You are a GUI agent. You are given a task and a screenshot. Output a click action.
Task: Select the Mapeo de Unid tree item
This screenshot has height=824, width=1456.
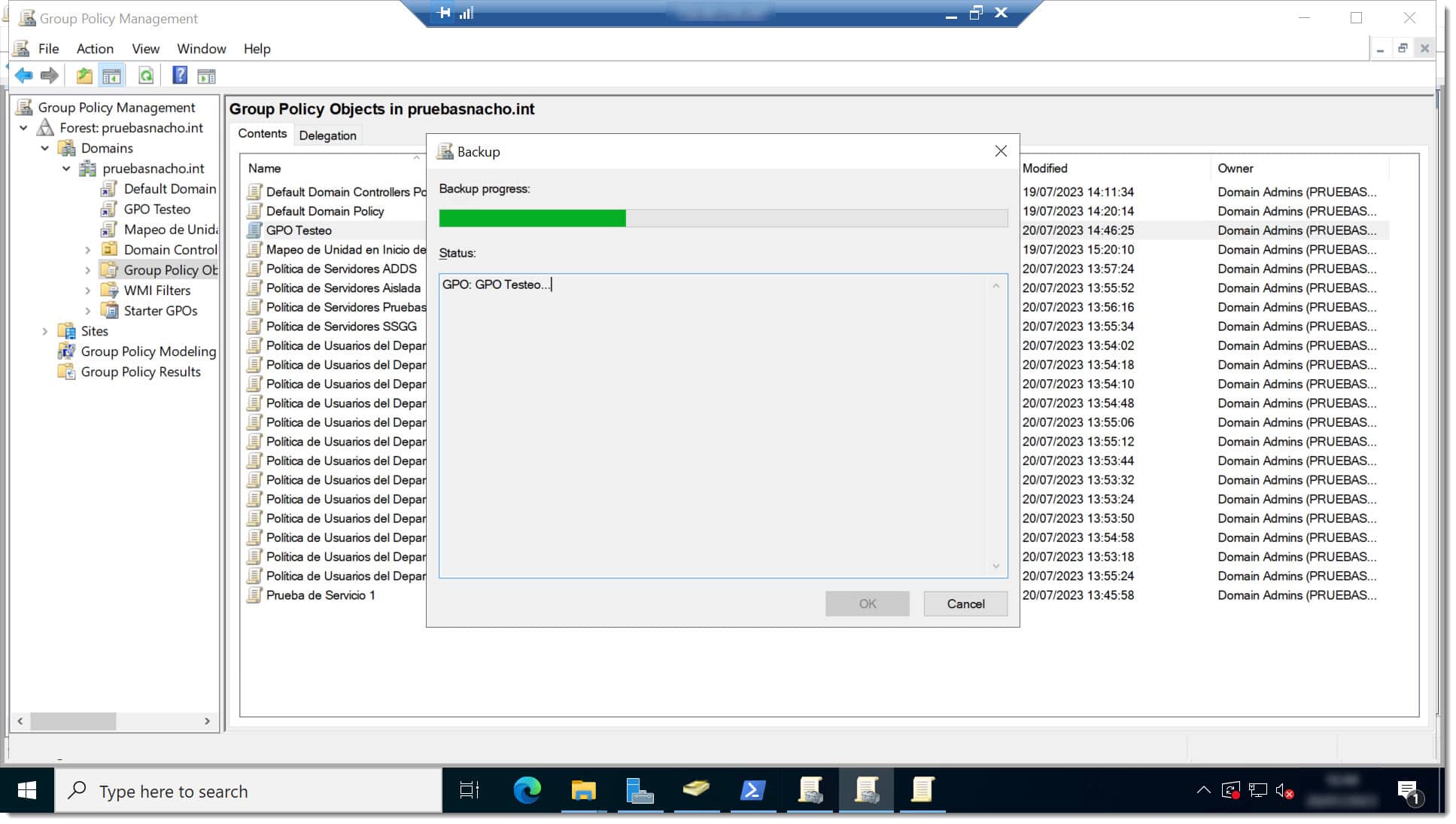pos(171,230)
